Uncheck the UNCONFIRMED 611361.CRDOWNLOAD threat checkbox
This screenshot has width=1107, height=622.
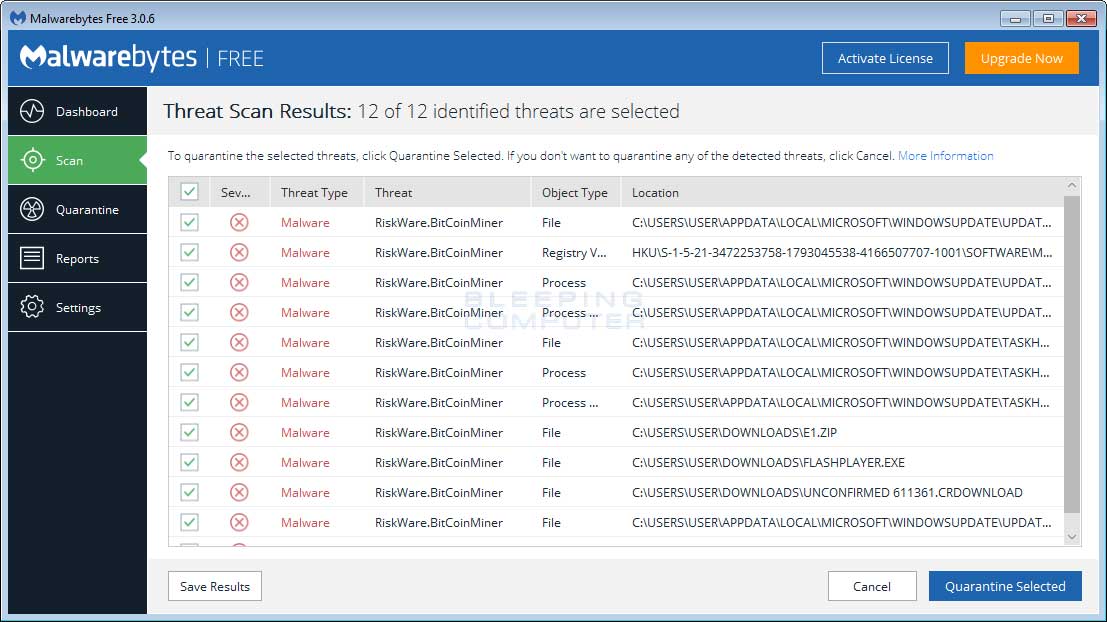point(189,492)
